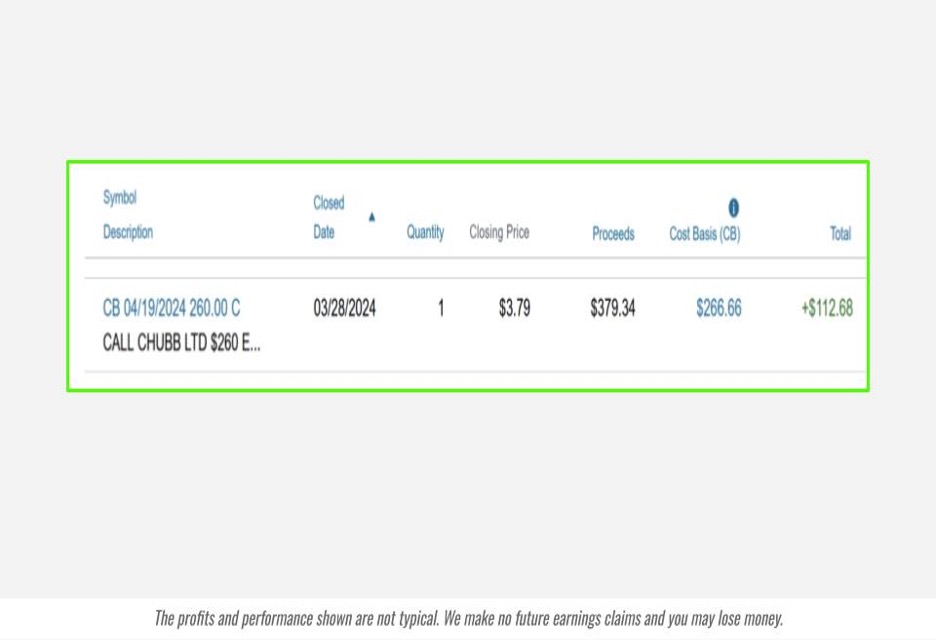The image size is (936, 640).
Task: Click the quantity value 1
Action: coord(440,308)
